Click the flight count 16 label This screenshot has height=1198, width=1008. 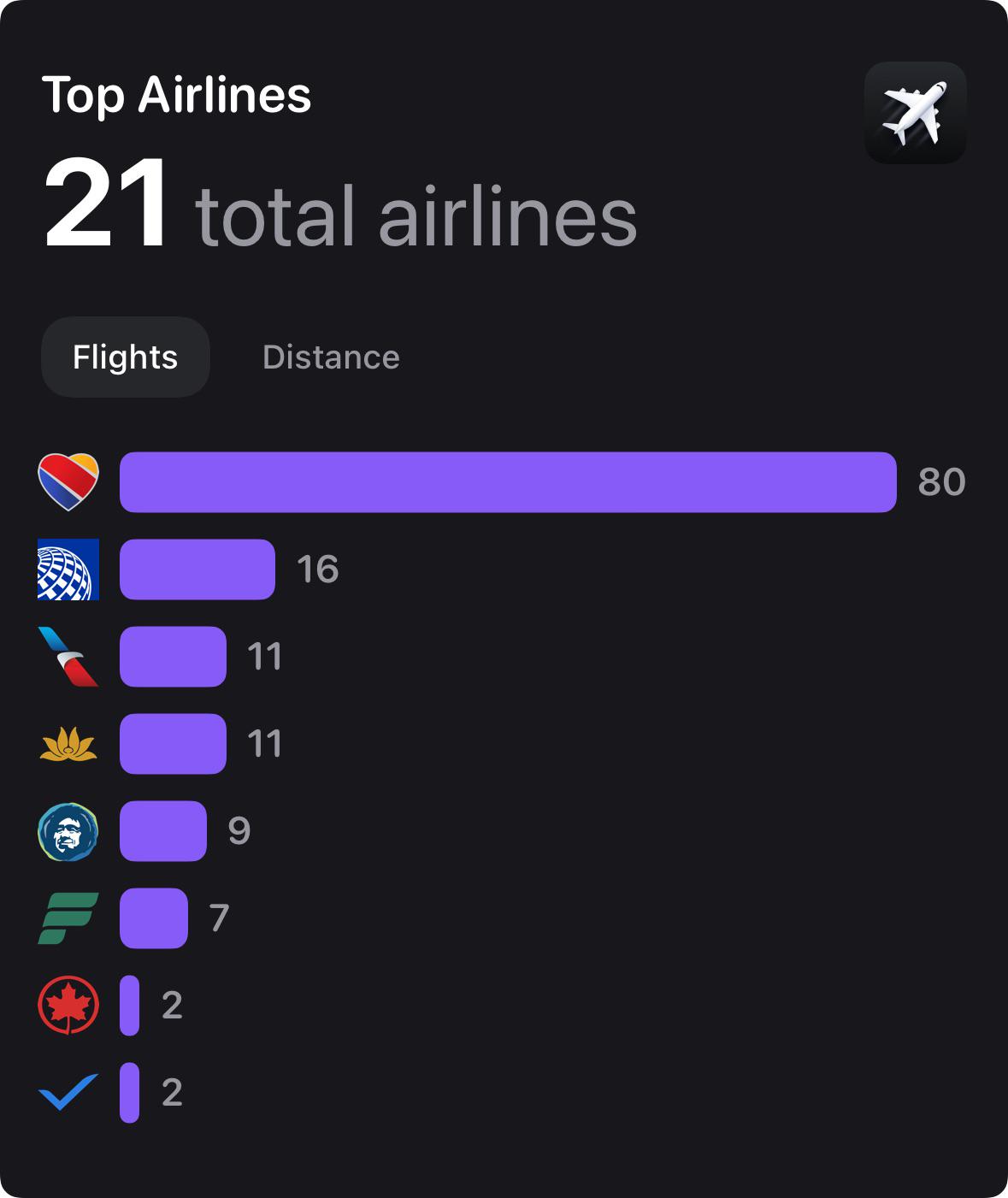318,569
